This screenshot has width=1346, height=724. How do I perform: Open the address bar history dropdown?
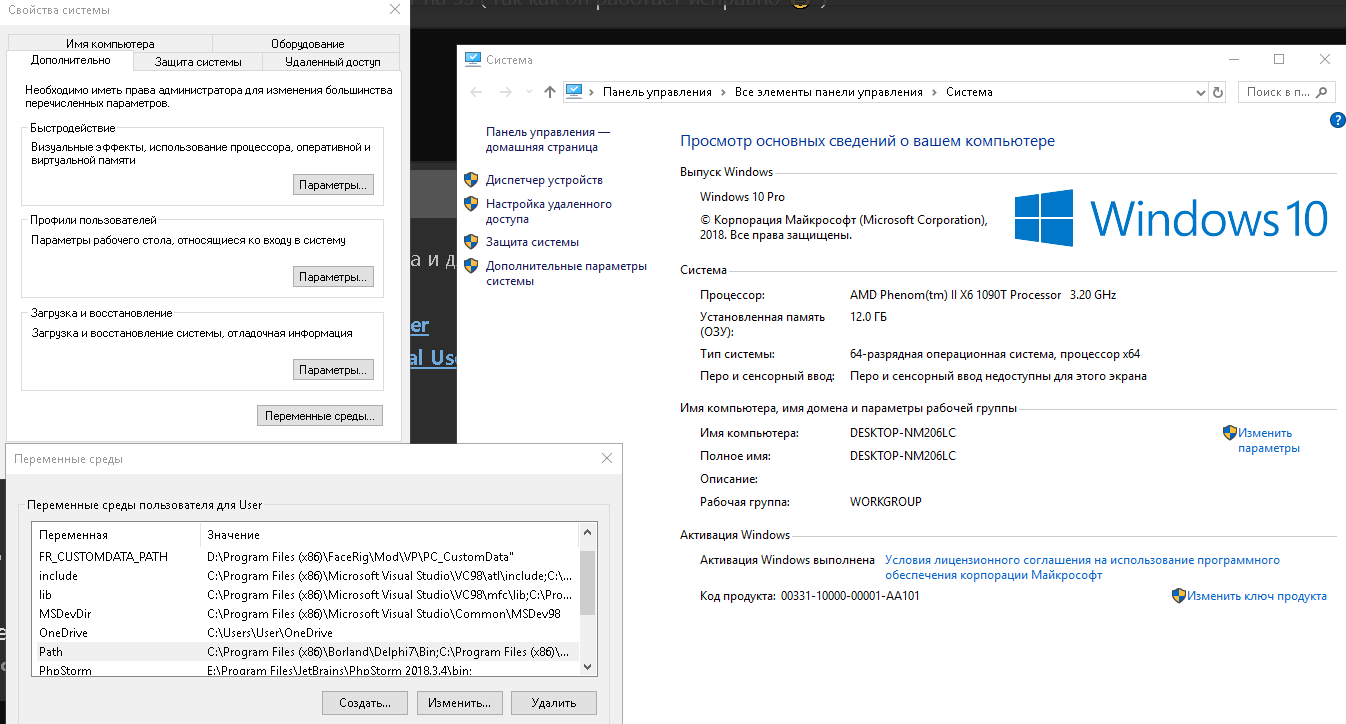(1201, 92)
